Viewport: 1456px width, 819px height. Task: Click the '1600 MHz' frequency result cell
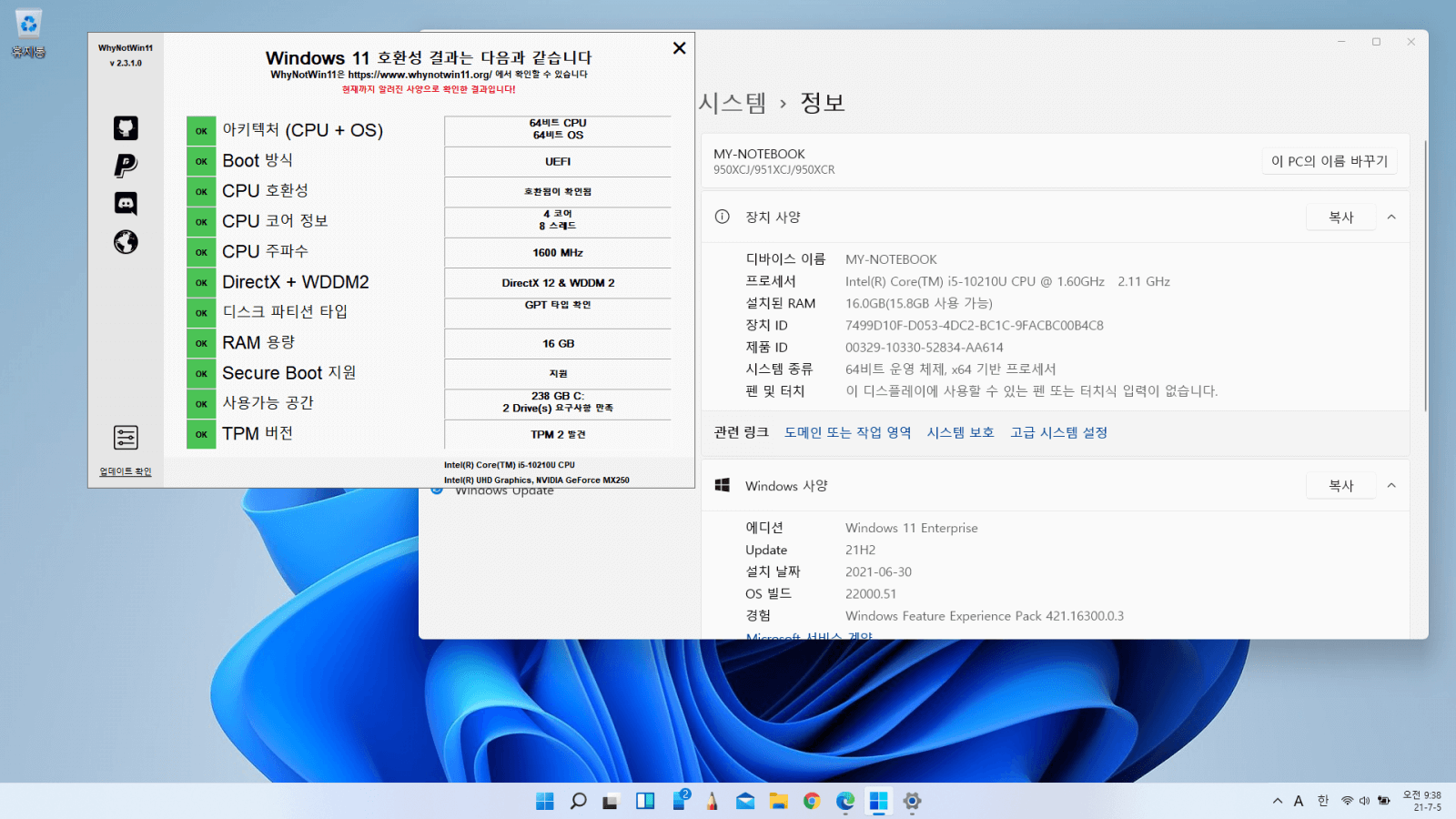[x=558, y=252]
